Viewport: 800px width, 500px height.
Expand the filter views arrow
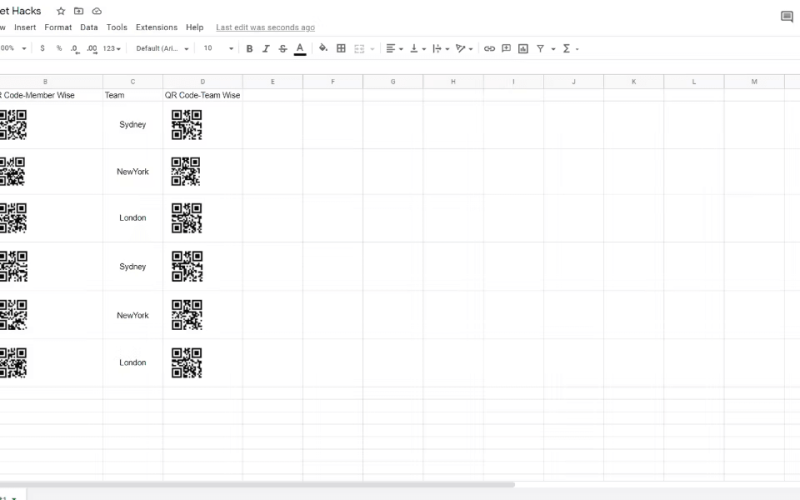pos(553,49)
